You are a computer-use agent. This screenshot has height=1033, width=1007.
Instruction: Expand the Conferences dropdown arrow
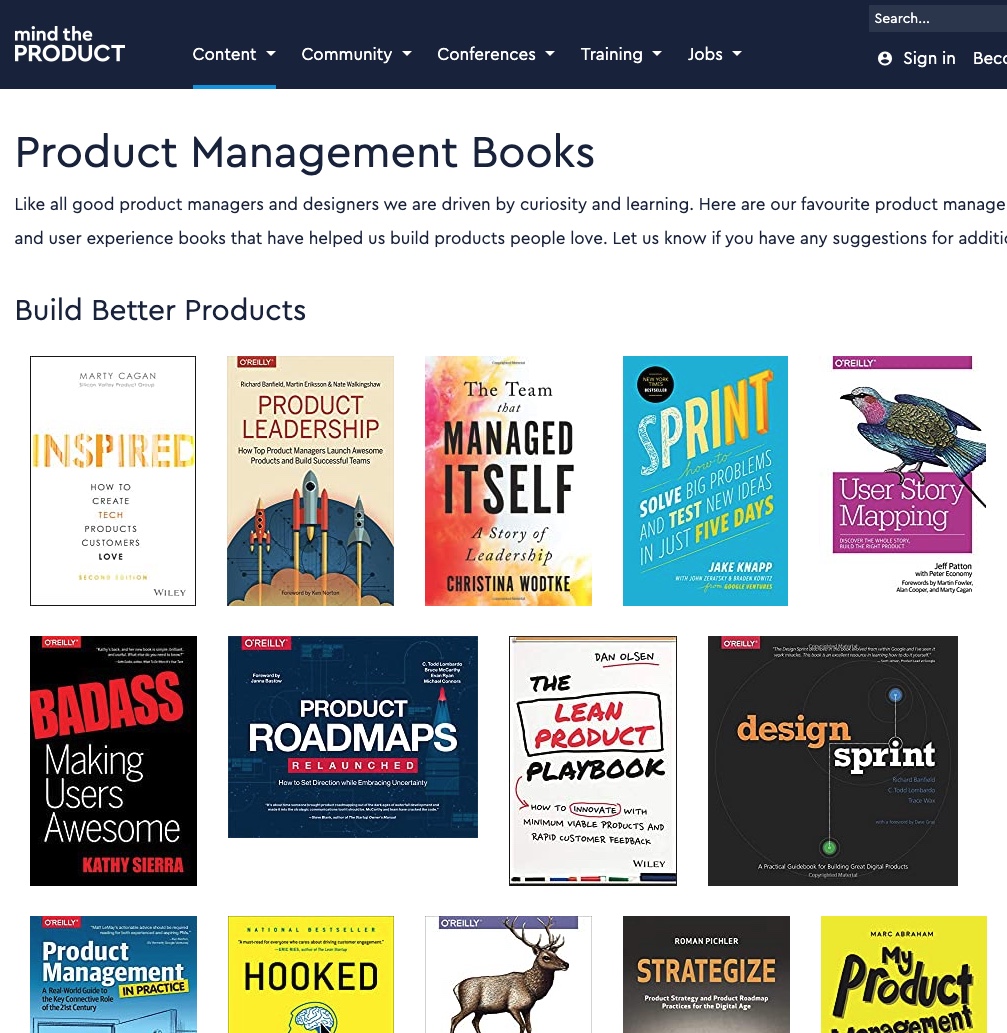551,54
